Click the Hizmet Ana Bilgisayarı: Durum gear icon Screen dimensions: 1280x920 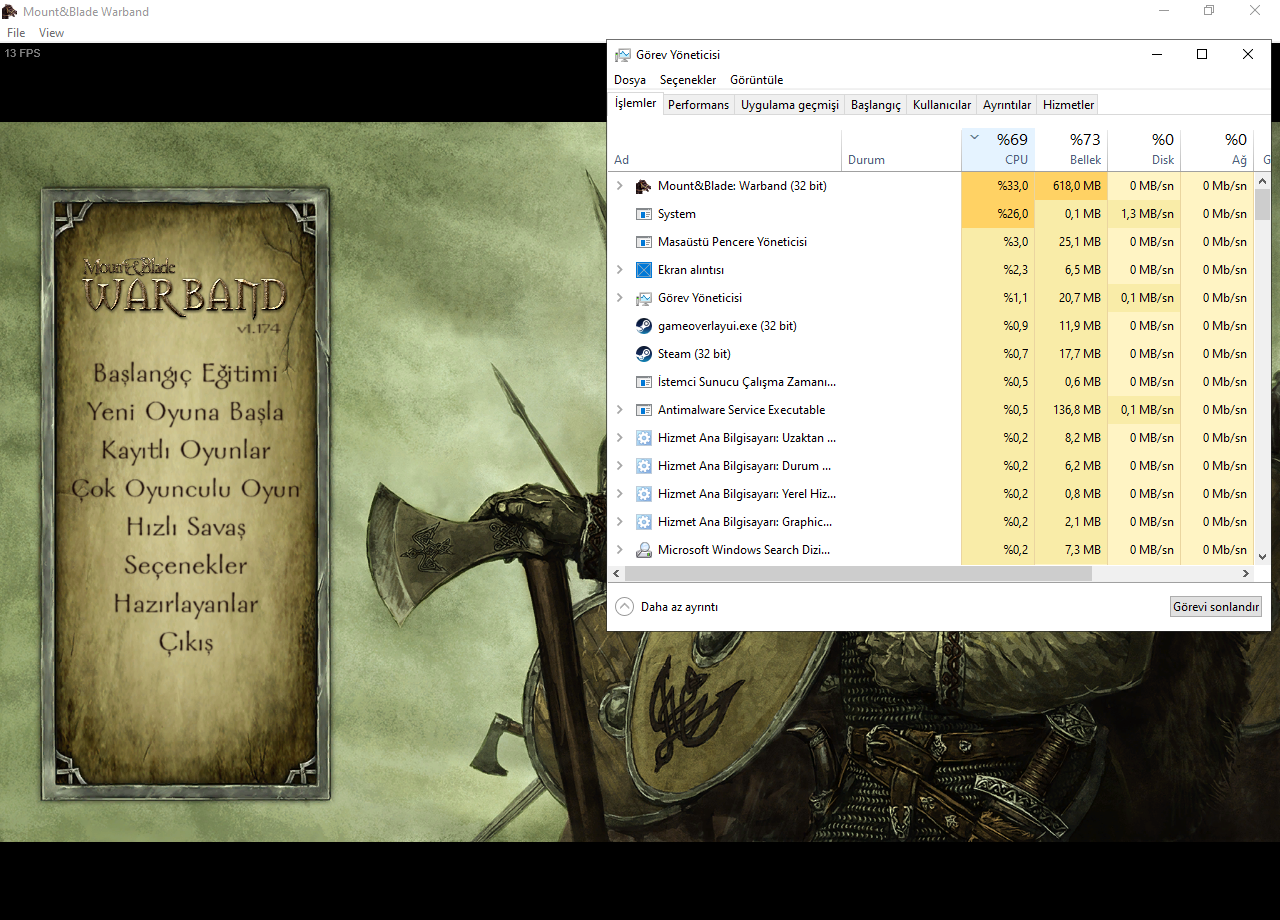644,466
